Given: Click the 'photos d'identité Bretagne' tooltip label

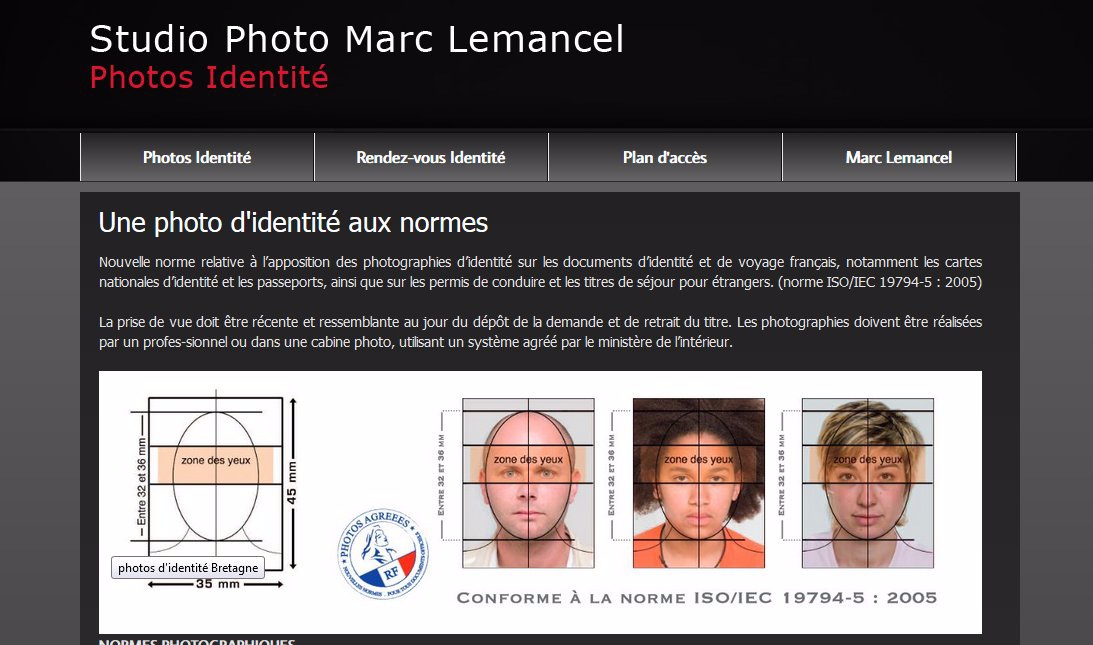Looking at the screenshot, I should tap(188, 568).
